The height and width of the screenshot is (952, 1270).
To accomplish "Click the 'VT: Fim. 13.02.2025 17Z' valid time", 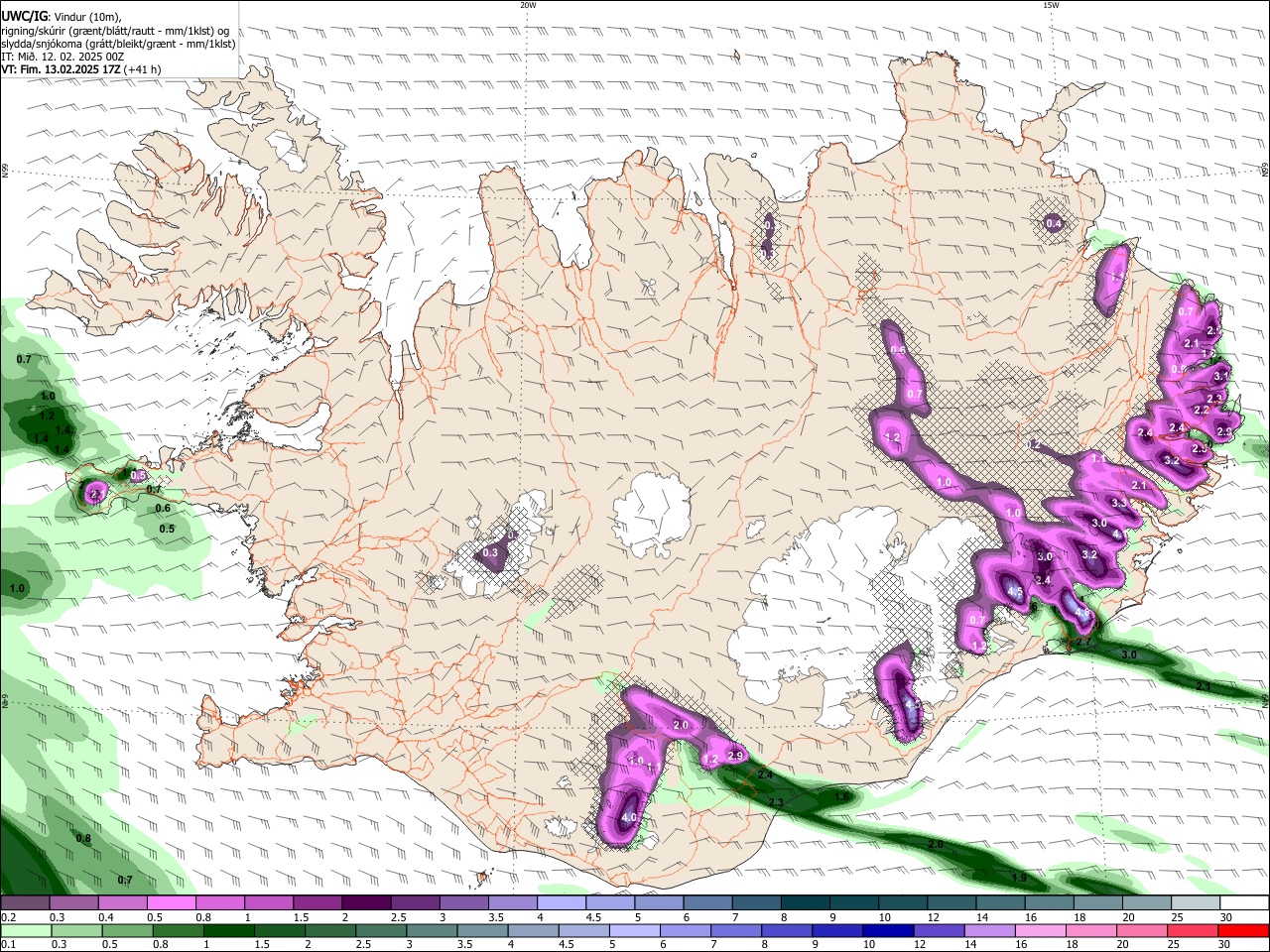I will (62, 69).
